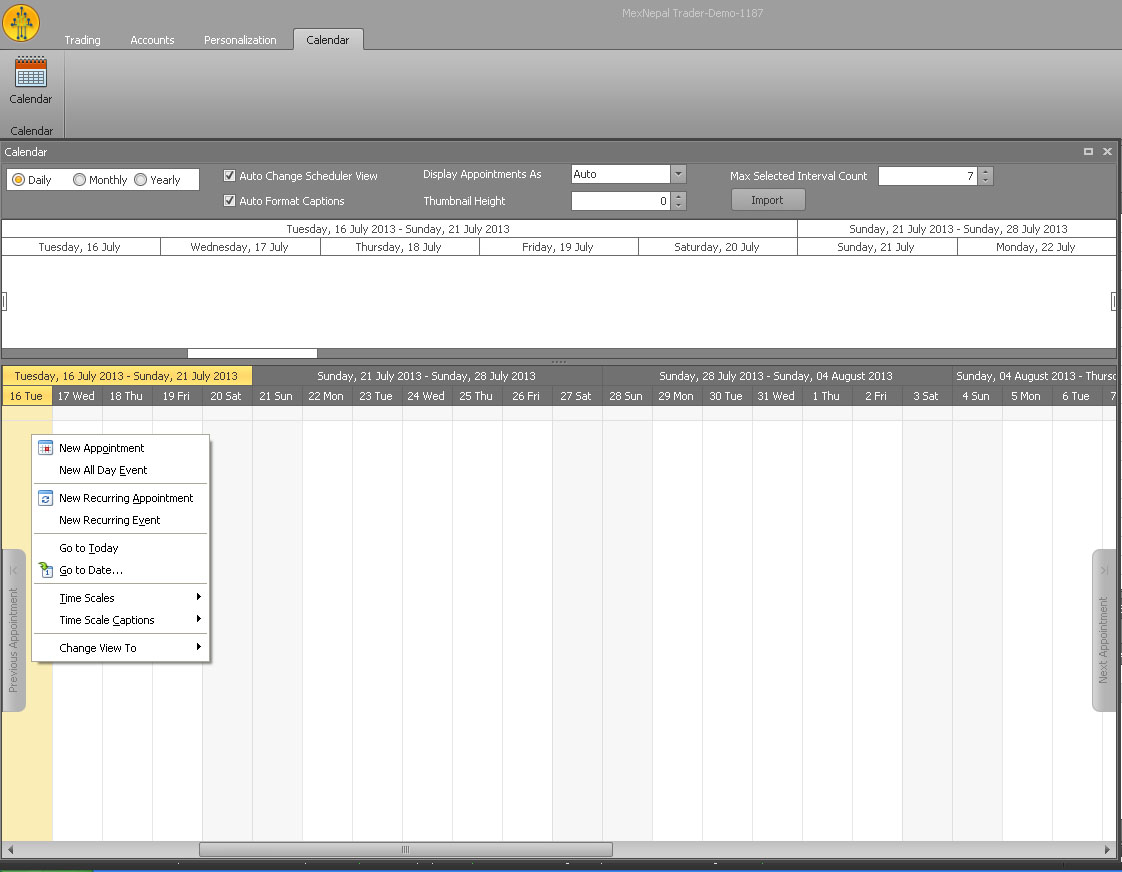Select the Yearly radio button
The height and width of the screenshot is (872, 1122).
point(141,180)
